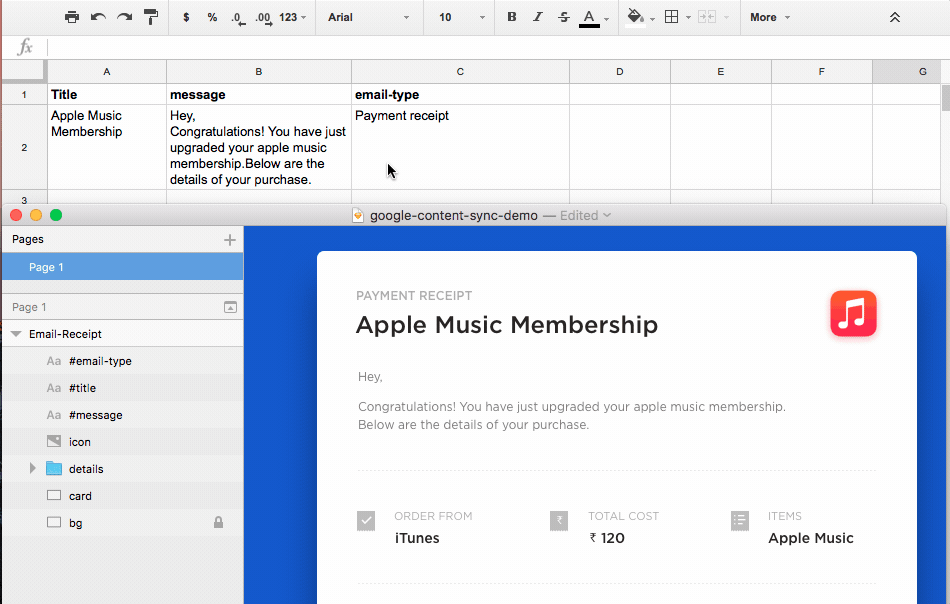This screenshot has width=950, height=604.
Task: Select Page 1 in Pages list
Action: point(122,267)
